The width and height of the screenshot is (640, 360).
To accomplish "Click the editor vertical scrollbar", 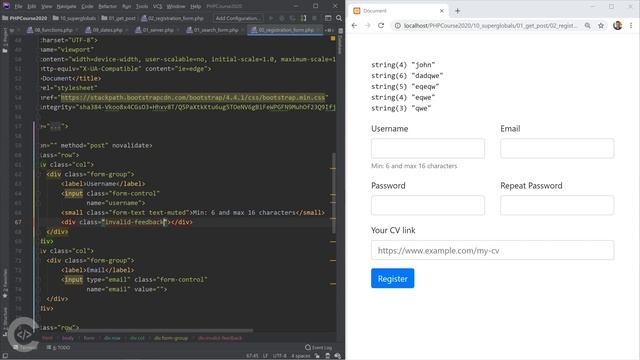I will pos(334,193).
